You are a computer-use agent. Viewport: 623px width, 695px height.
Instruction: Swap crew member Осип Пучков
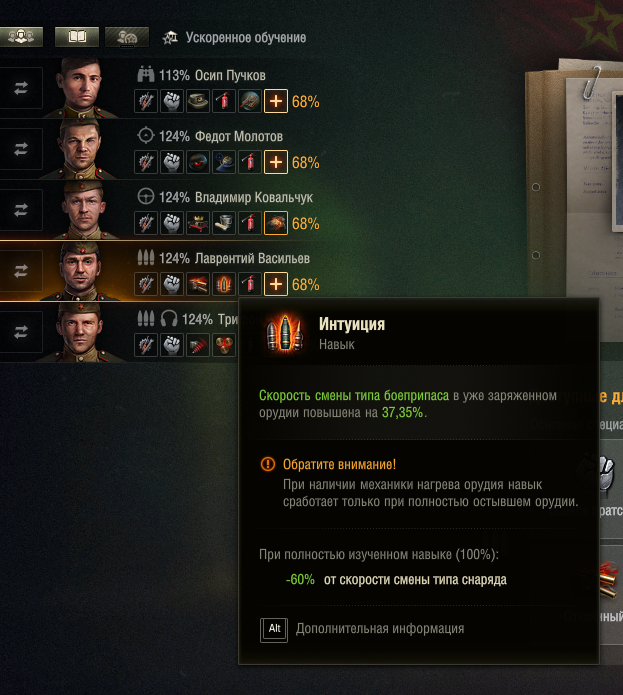[x=21, y=88]
